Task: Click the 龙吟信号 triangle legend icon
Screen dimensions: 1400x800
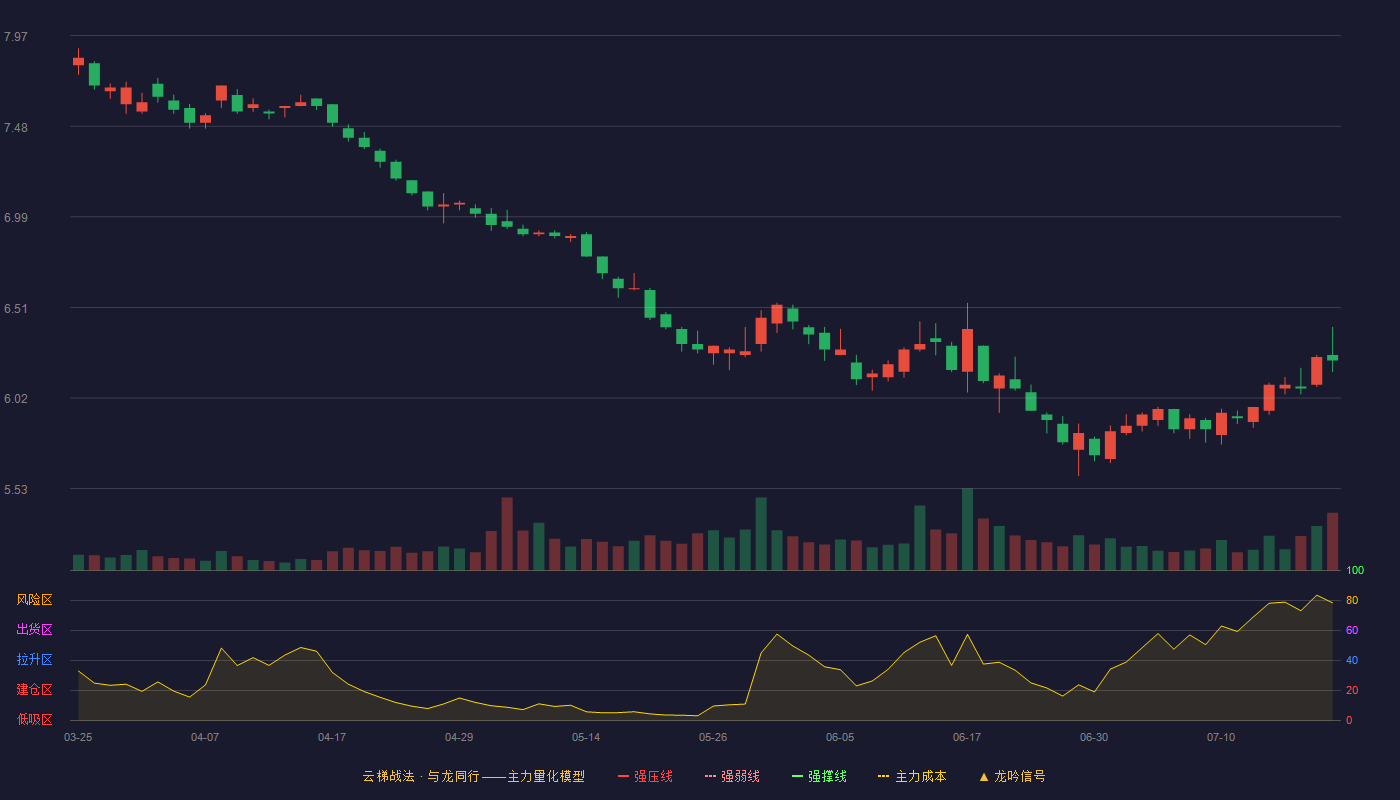Action: pyautogui.click(x=984, y=776)
